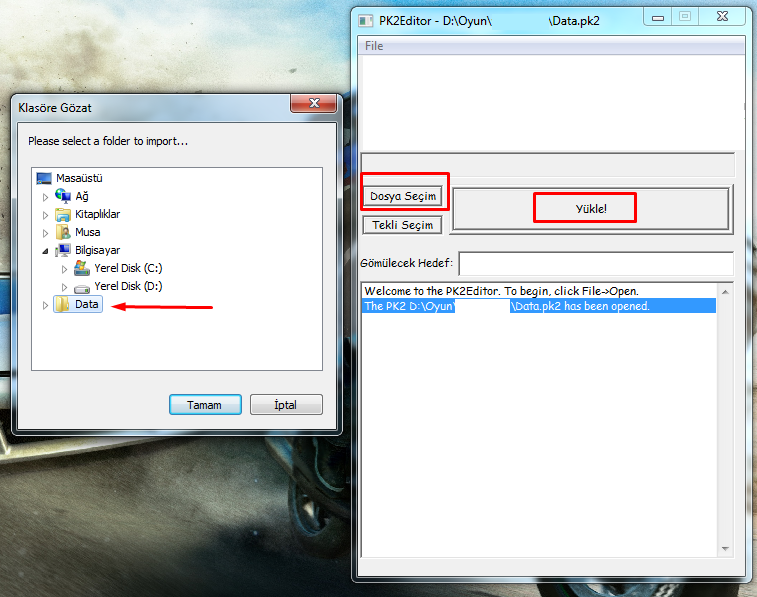The width and height of the screenshot is (757, 597).
Task: Cancel the dialog with İptal
Action: (286, 405)
